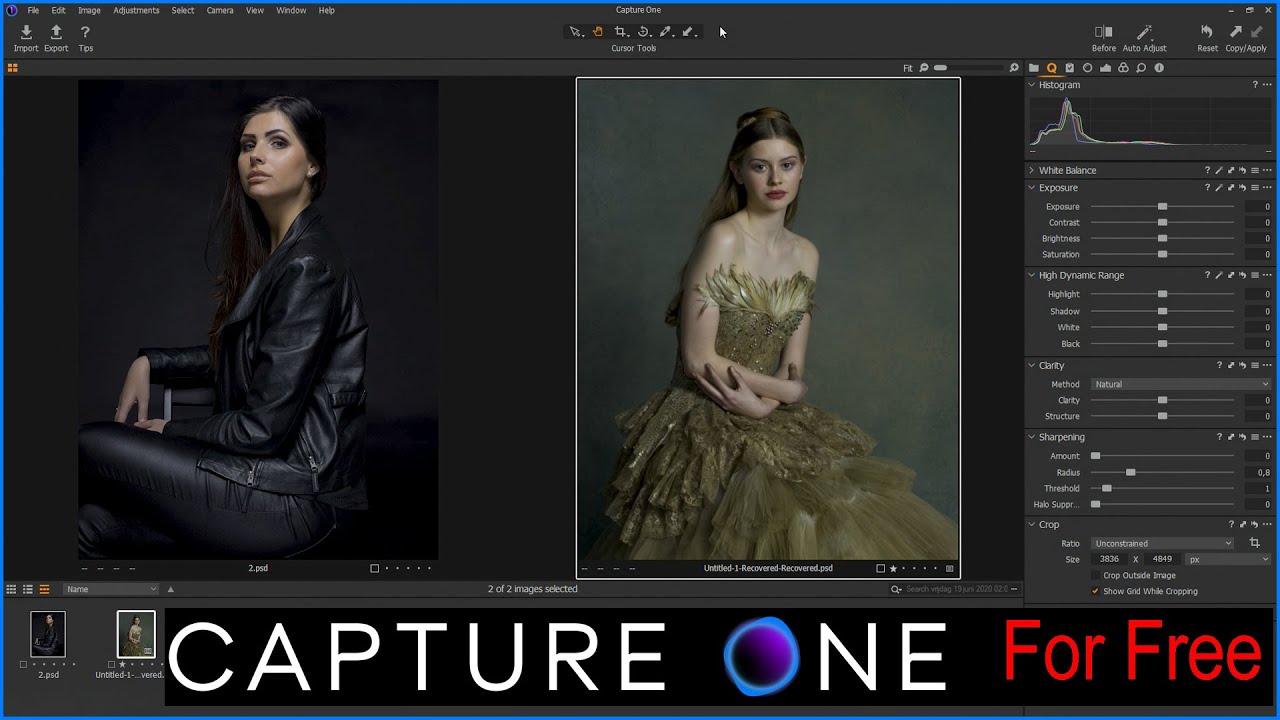
Task: Collapse the Clarity panel
Action: pyautogui.click(x=1032, y=366)
